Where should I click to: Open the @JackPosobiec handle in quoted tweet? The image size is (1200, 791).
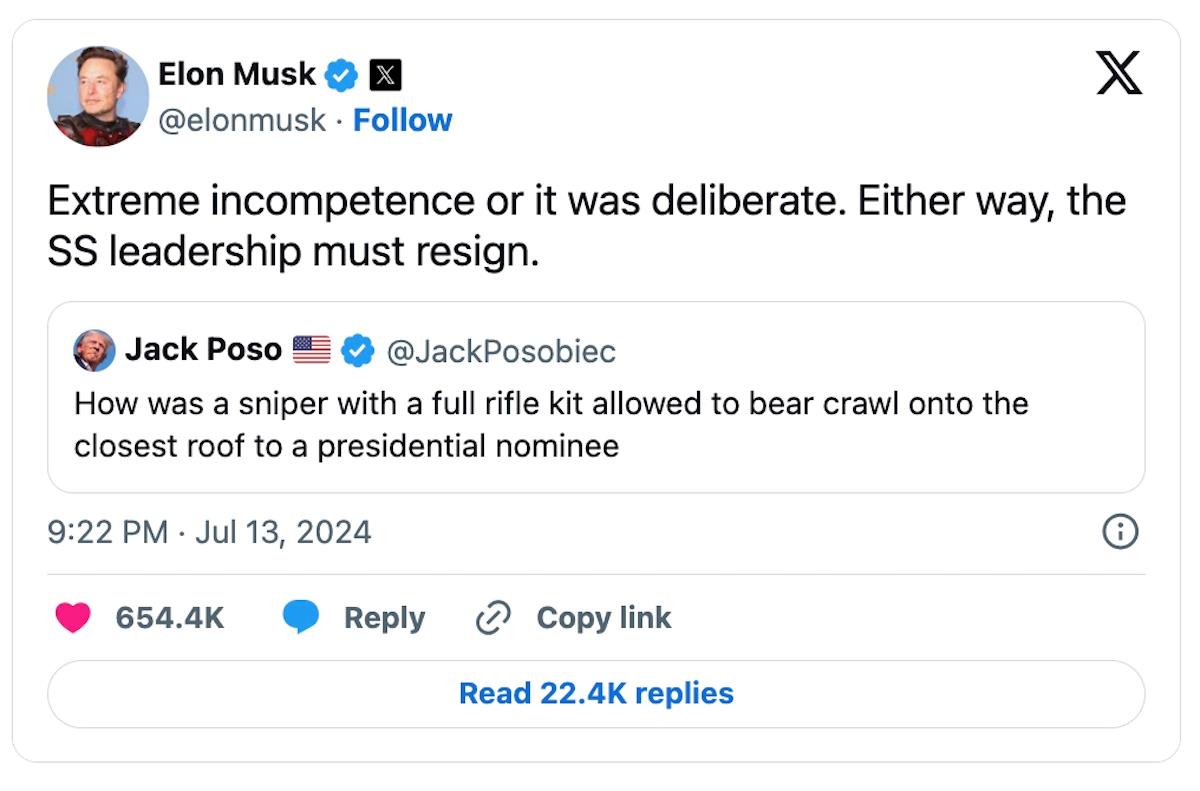[501, 350]
